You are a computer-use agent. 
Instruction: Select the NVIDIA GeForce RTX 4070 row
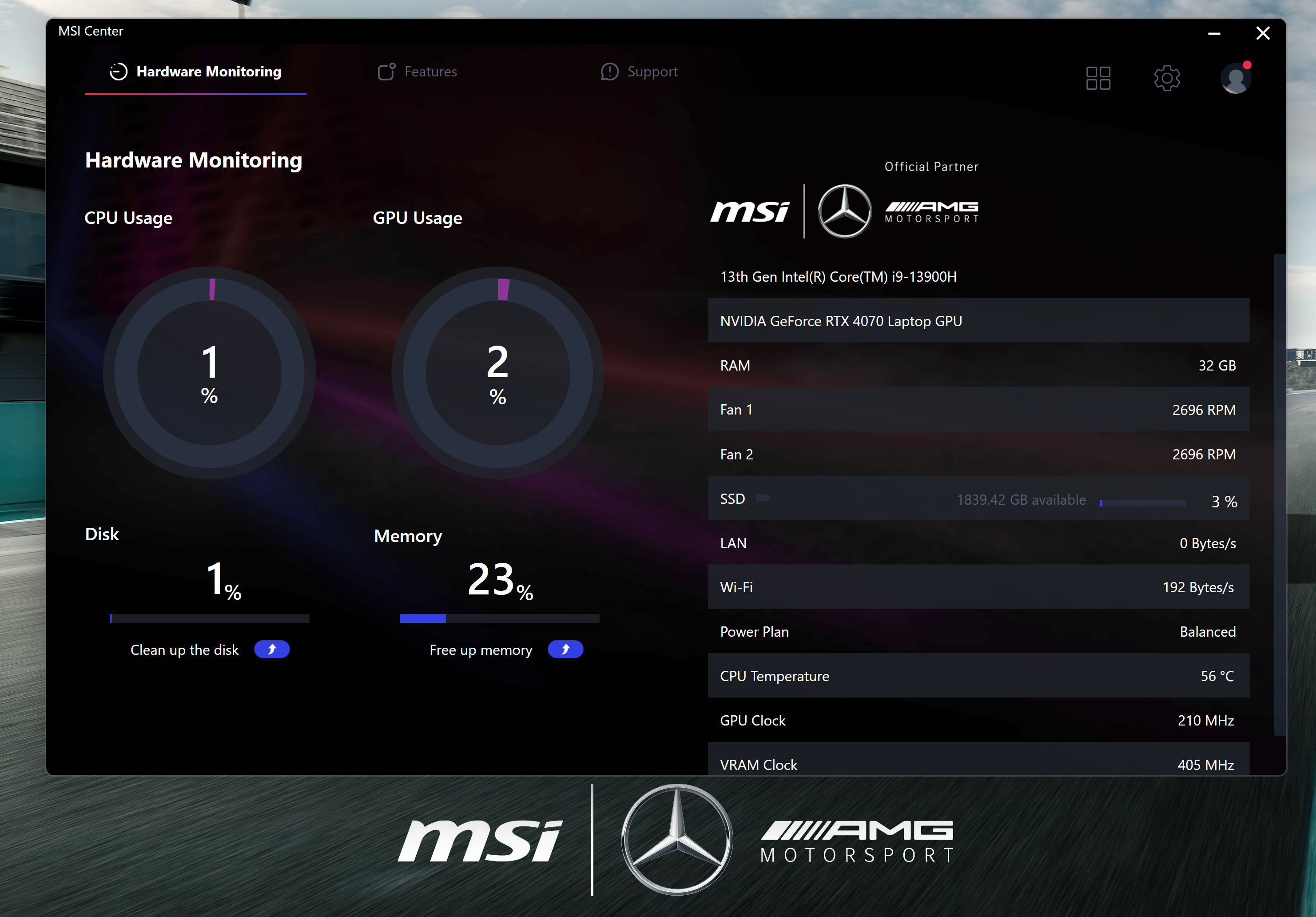(x=978, y=321)
